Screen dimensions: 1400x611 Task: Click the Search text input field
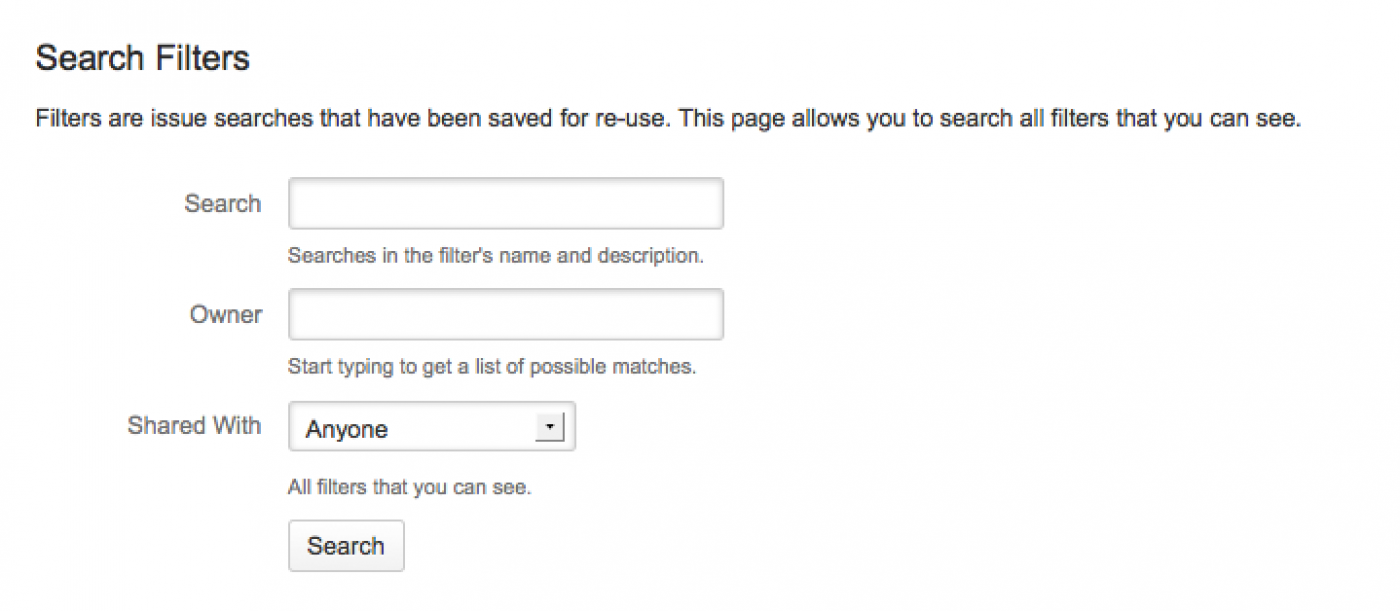coord(505,204)
